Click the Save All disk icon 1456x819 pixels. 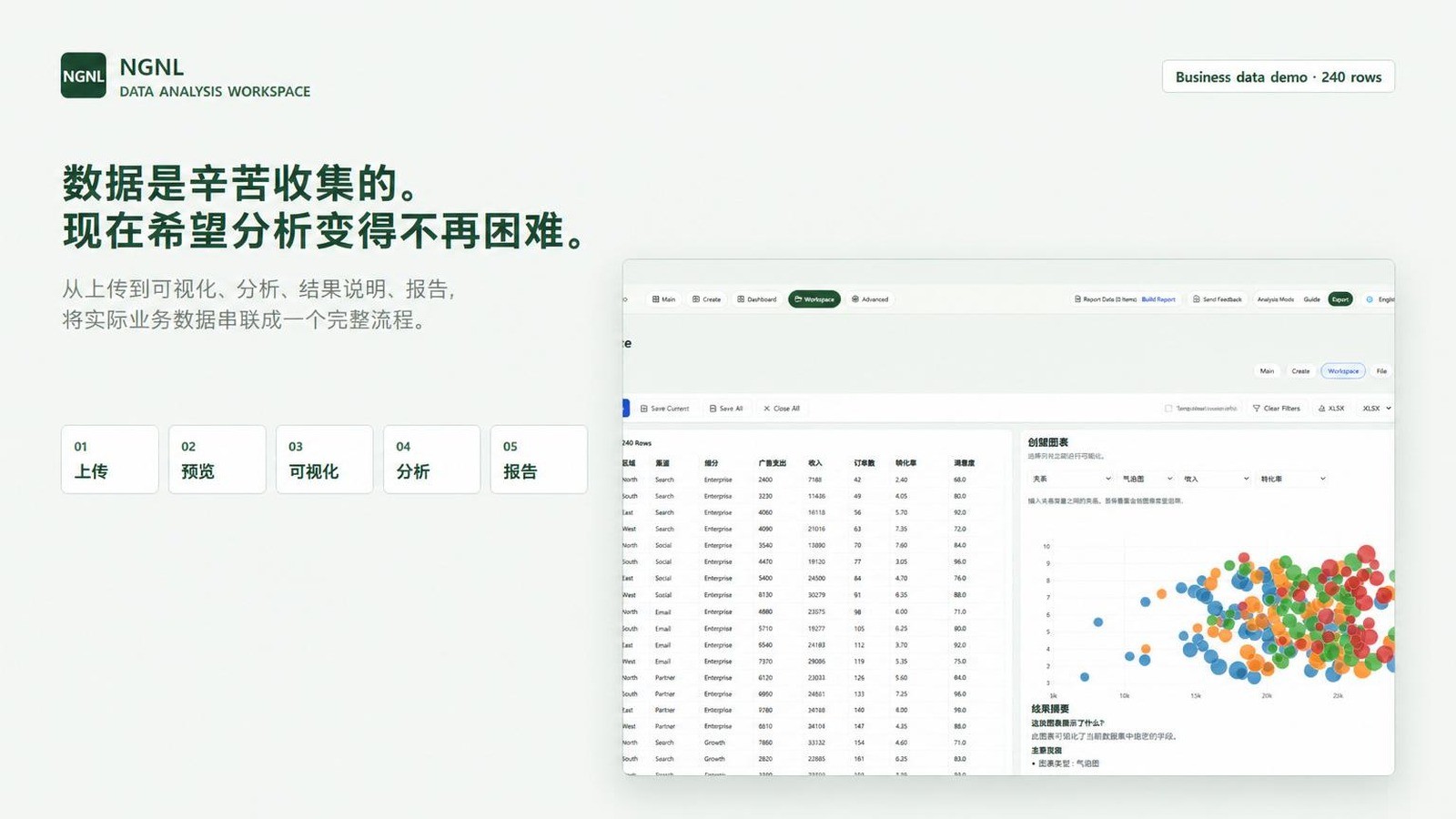[x=713, y=409]
